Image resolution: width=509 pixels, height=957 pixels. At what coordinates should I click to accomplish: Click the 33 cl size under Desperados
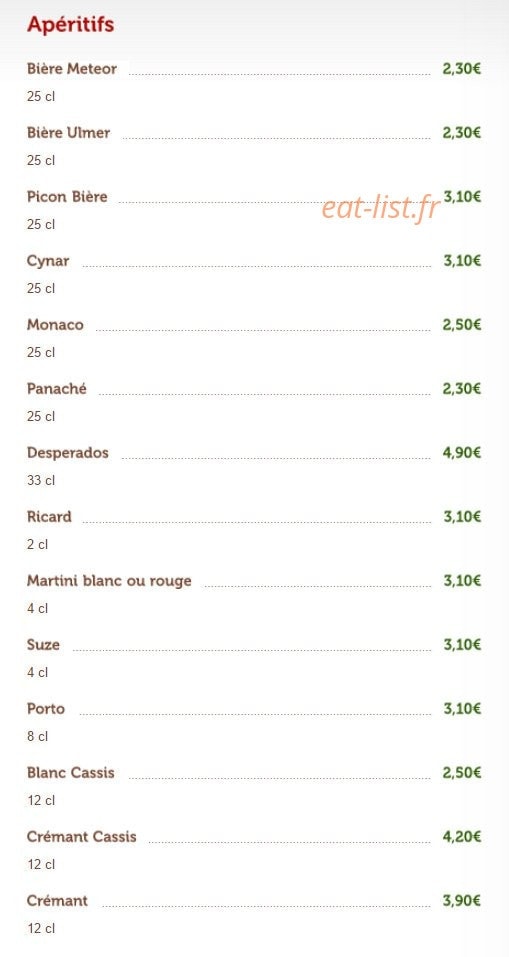click(41, 481)
